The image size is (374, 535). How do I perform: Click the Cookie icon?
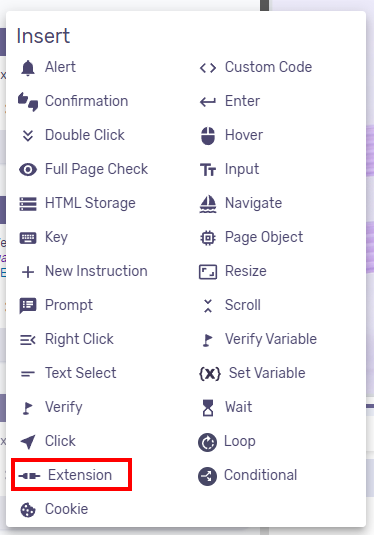coord(28,509)
